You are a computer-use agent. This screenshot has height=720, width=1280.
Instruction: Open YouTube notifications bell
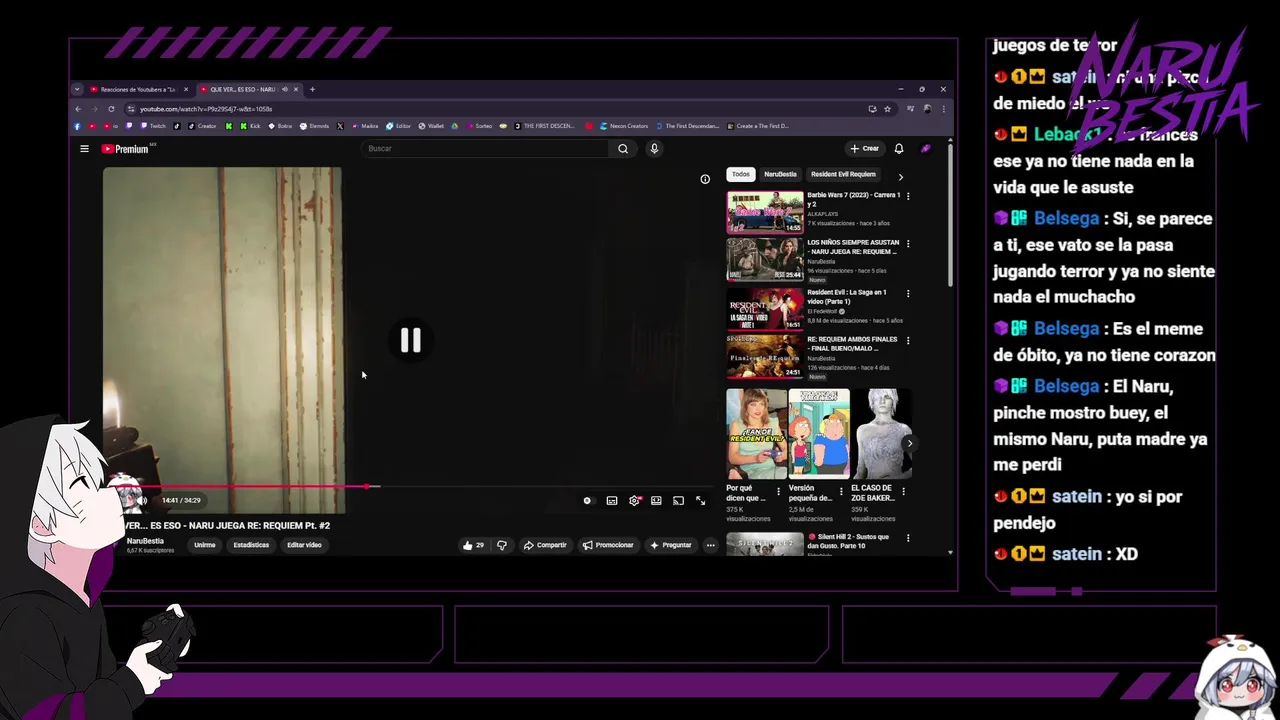(899, 149)
